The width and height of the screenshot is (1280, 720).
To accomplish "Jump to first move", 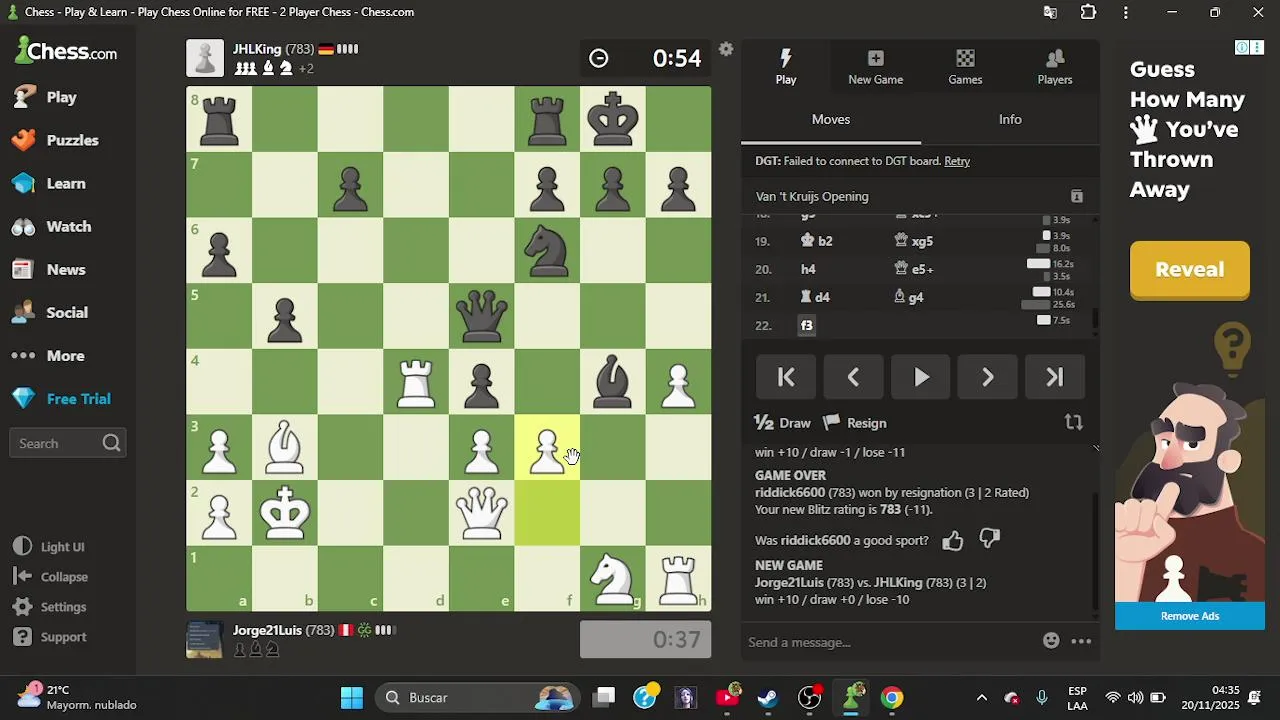I will pyautogui.click(x=786, y=377).
